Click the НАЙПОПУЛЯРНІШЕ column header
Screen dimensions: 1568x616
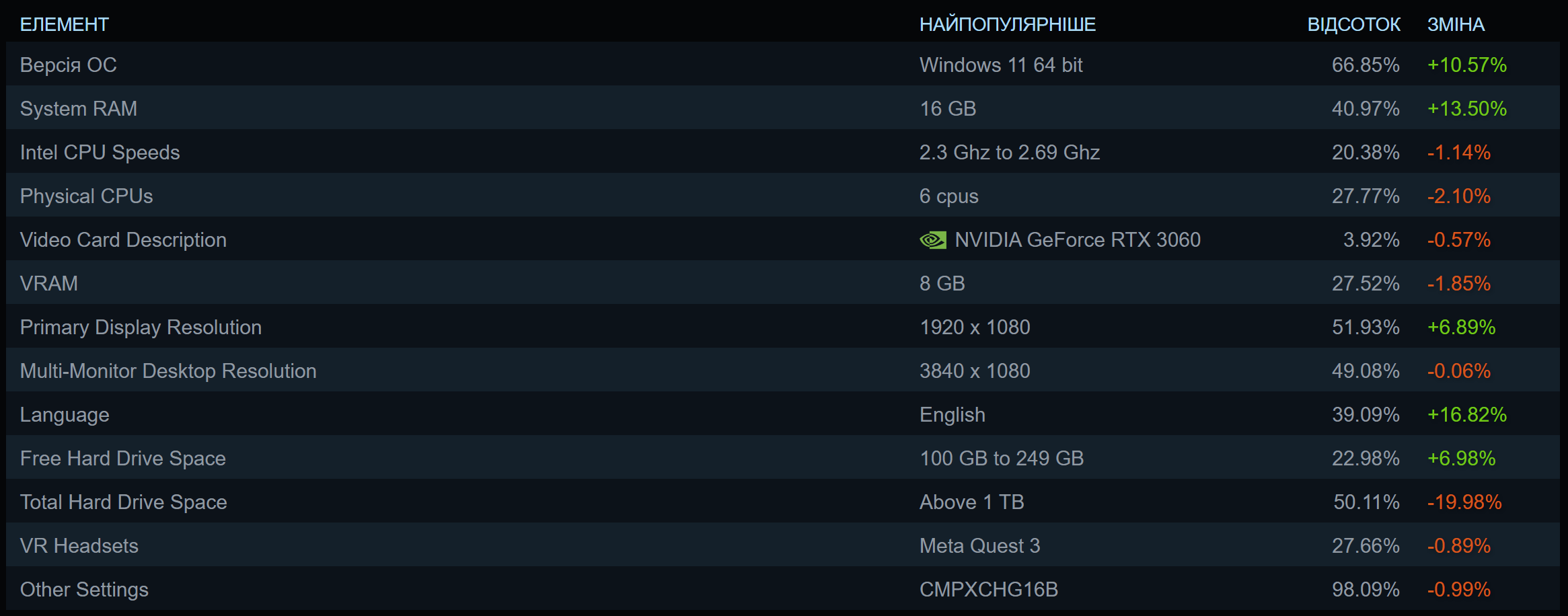(x=1008, y=25)
